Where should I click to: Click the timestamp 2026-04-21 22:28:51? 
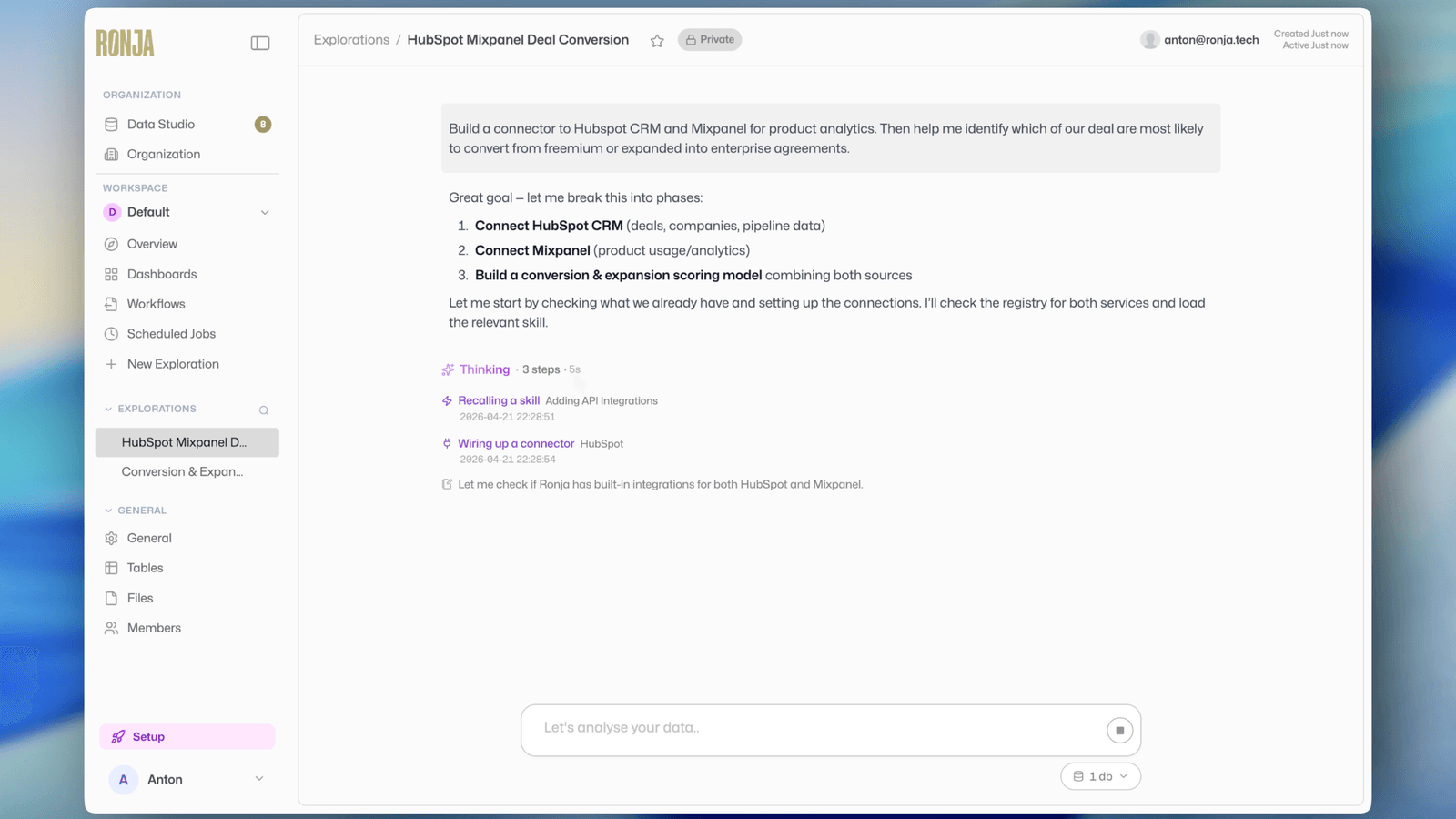pos(508,417)
